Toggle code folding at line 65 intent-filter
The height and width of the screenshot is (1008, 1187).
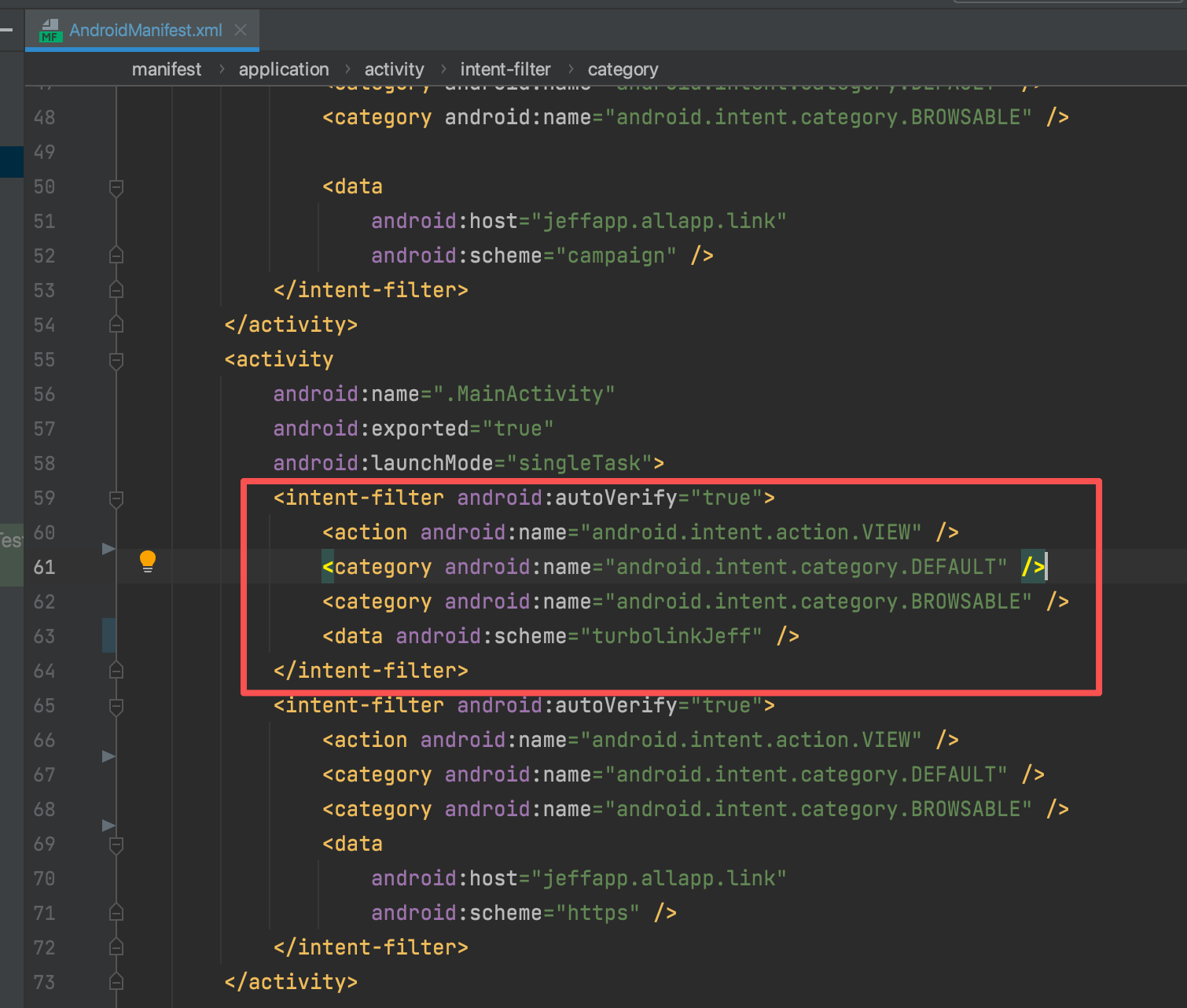(x=116, y=706)
